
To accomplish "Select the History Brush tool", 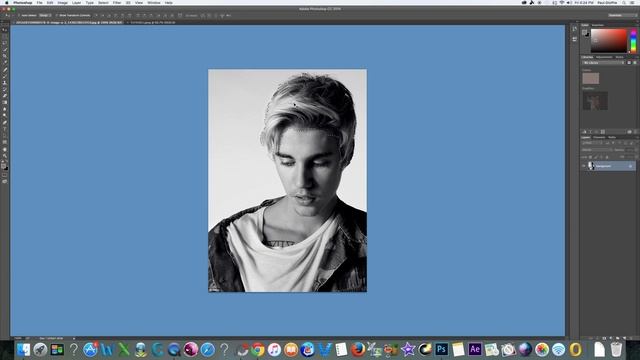I will coord(5,89).
